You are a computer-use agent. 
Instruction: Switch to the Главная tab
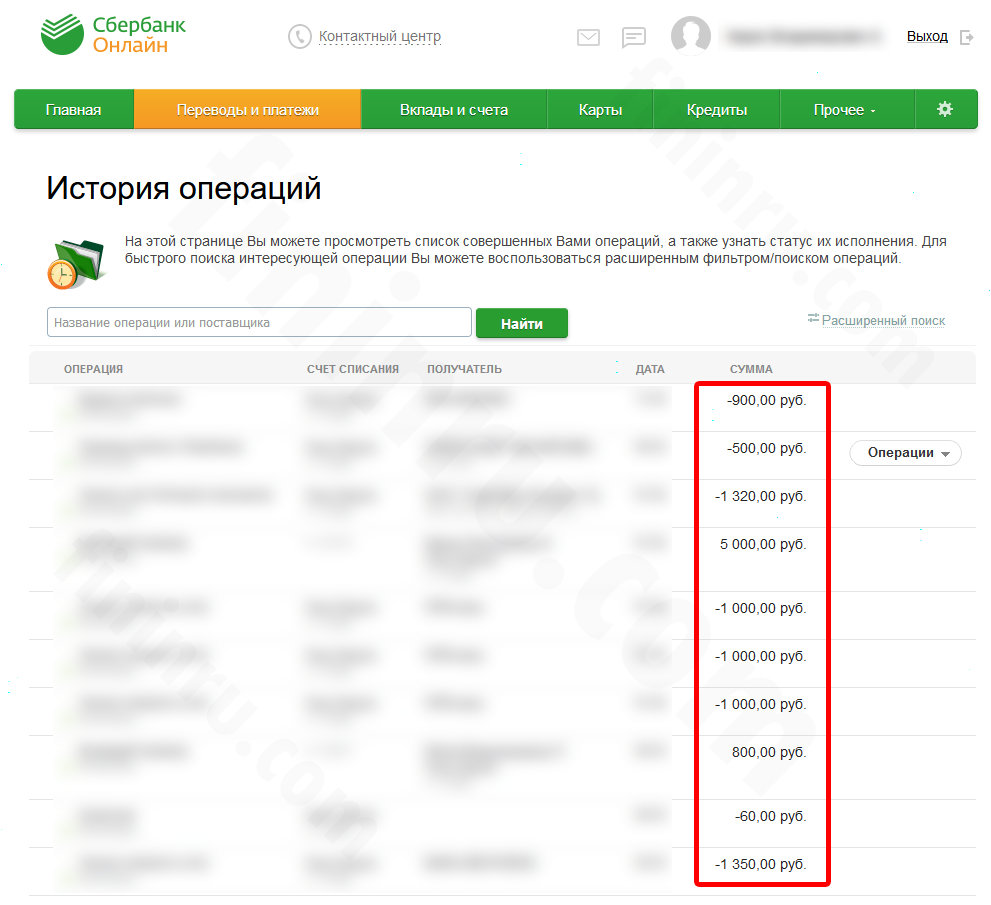73,109
